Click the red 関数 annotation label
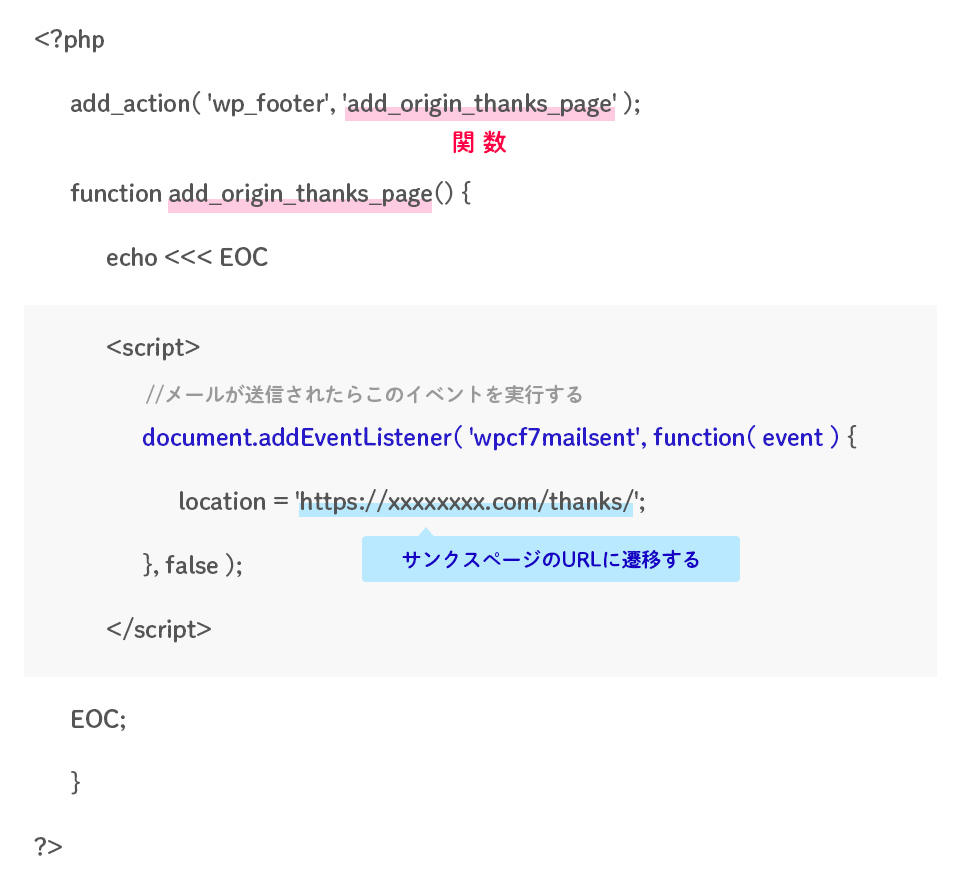960x876 pixels. [x=479, y=143]
